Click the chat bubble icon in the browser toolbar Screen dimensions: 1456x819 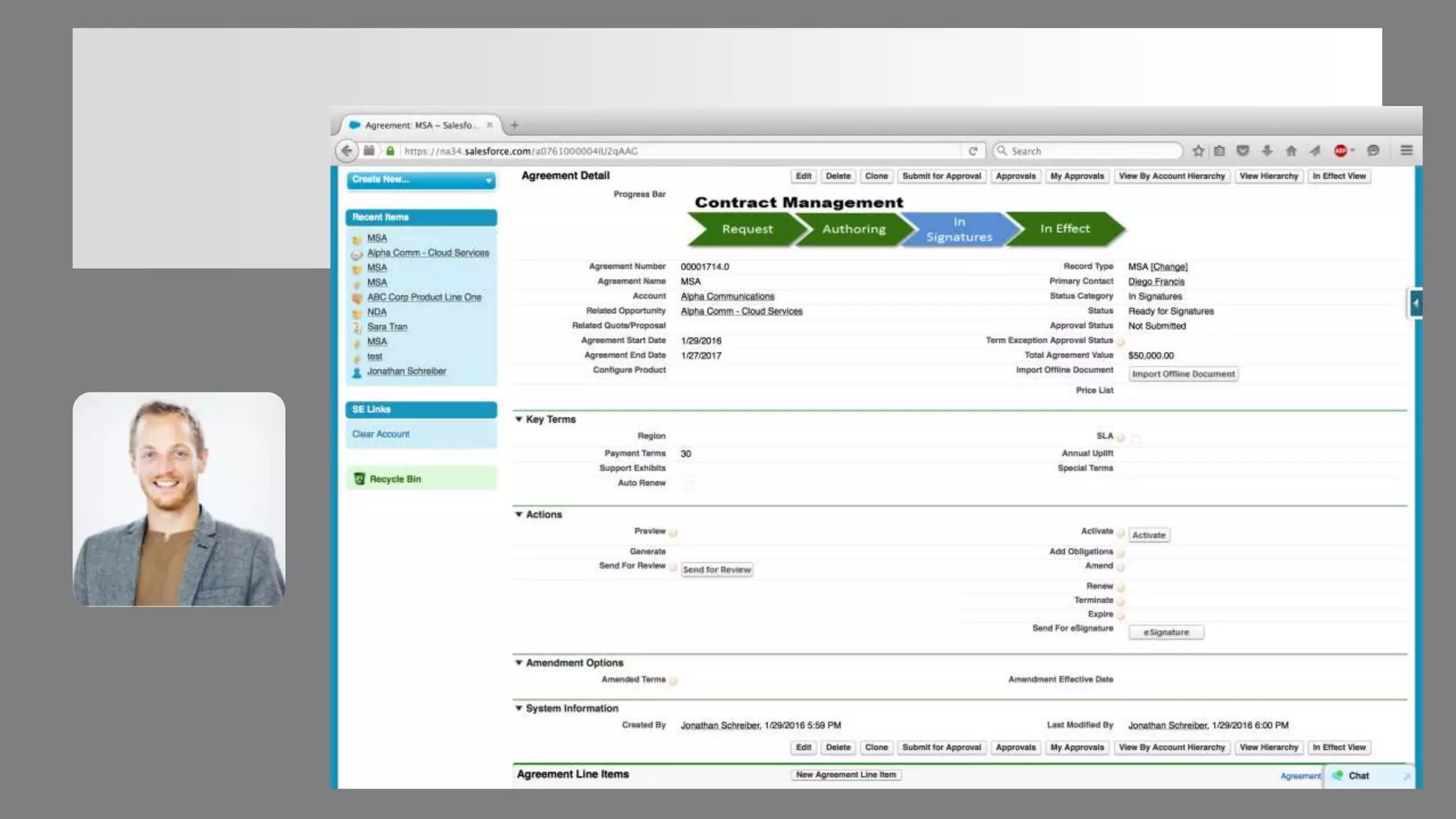coord(1373,151)
